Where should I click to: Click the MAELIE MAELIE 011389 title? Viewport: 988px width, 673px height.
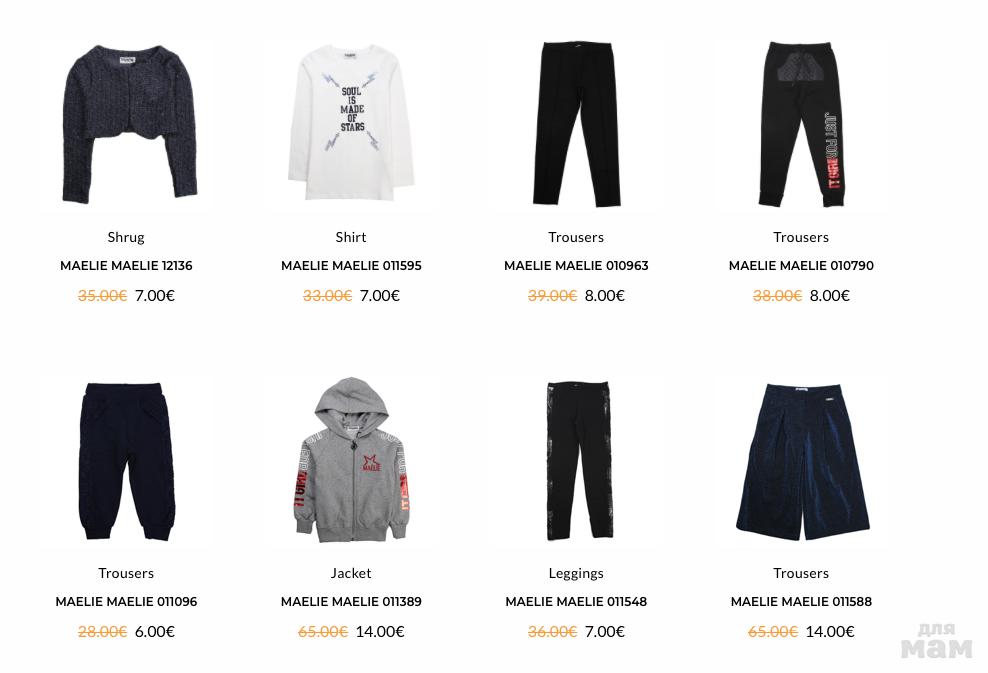(x=351, y=602)
